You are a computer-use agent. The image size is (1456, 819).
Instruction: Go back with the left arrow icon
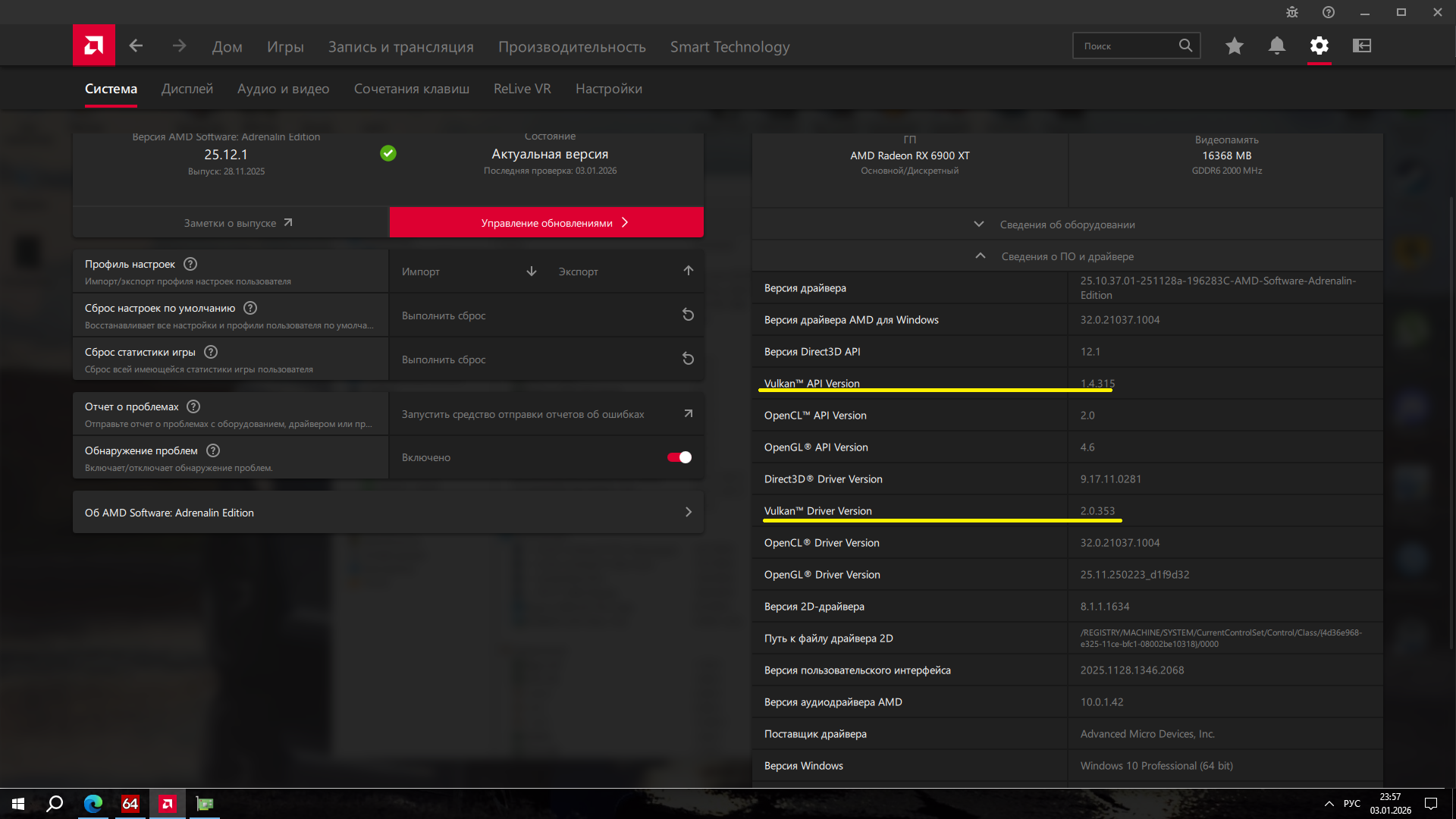coord(136,45)
